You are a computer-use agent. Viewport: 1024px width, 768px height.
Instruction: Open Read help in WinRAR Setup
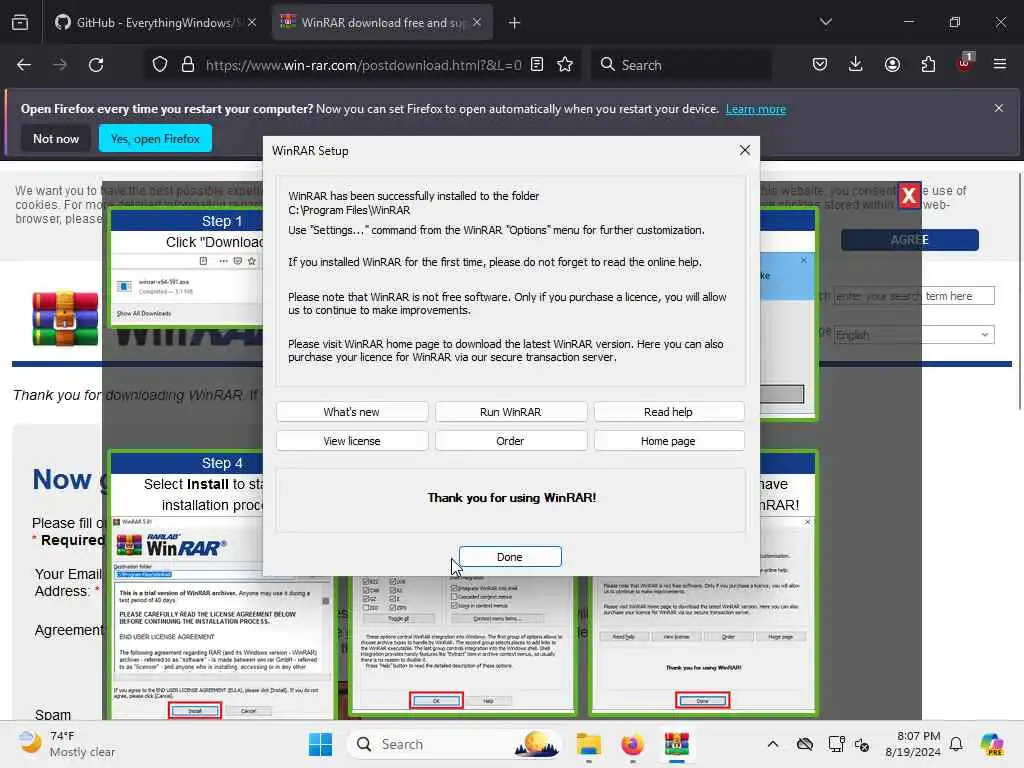point(668,411)
